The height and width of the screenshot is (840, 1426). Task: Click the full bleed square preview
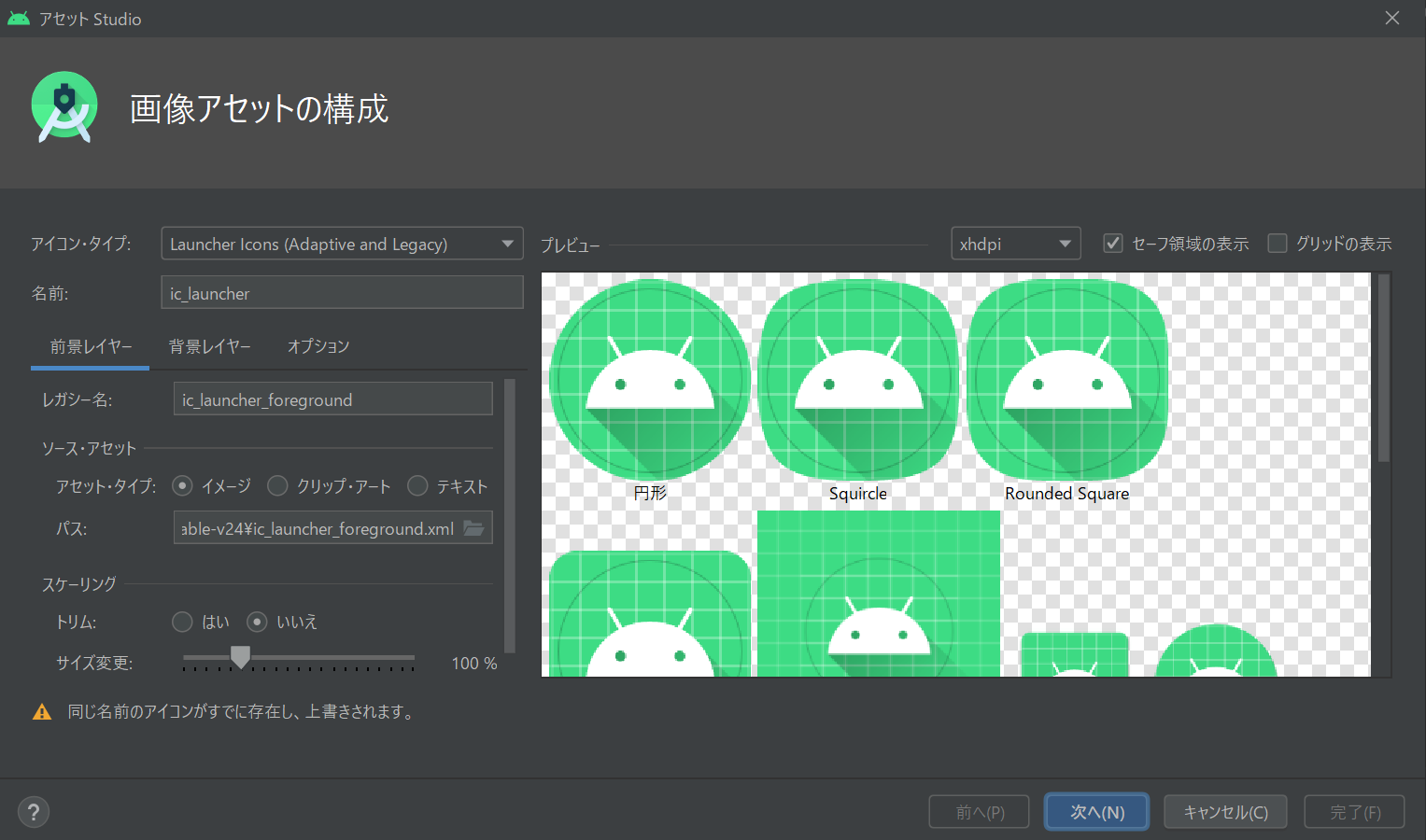879,594
